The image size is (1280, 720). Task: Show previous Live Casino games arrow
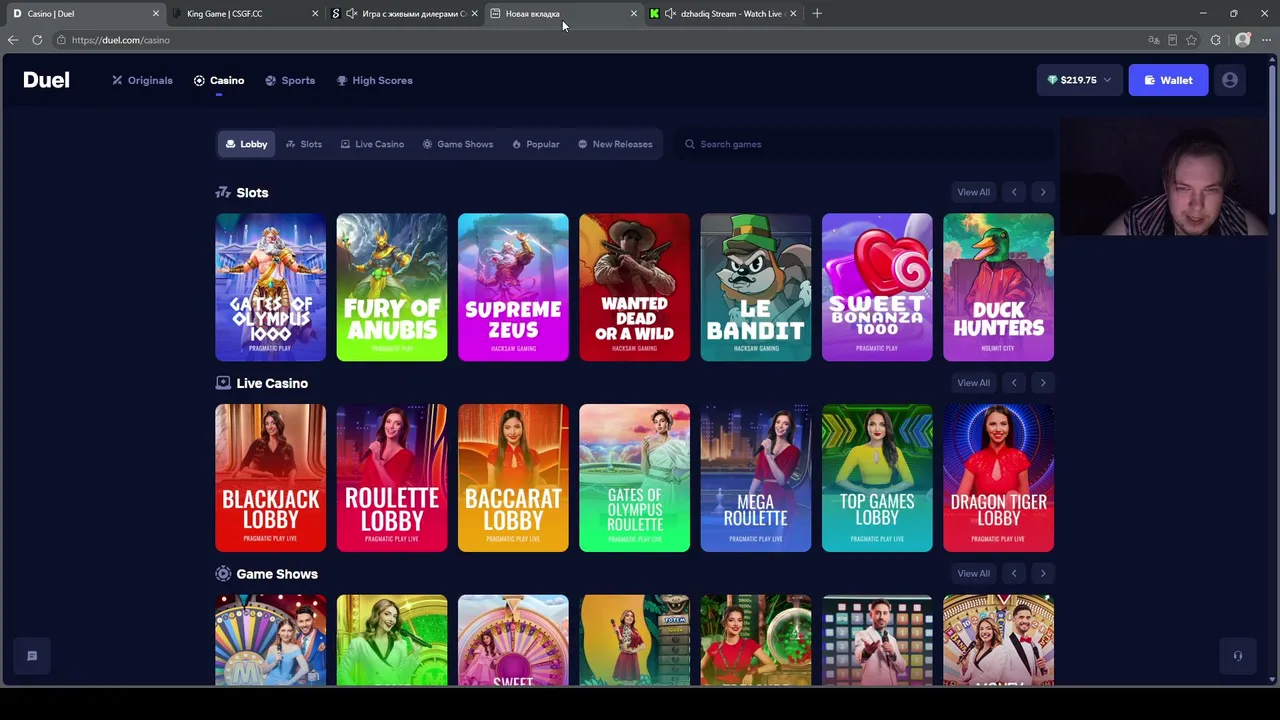click(x=1014, y=383)
